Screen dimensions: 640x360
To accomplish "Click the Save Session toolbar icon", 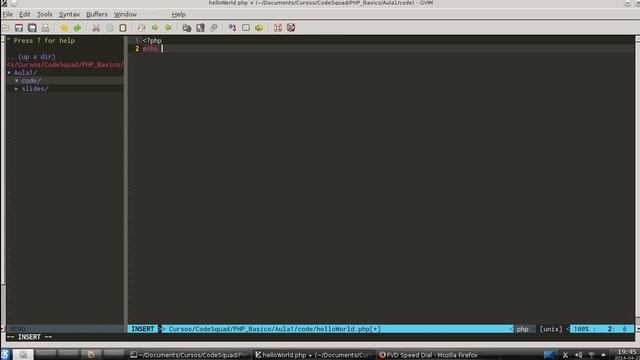I will [x=200, y=28].
